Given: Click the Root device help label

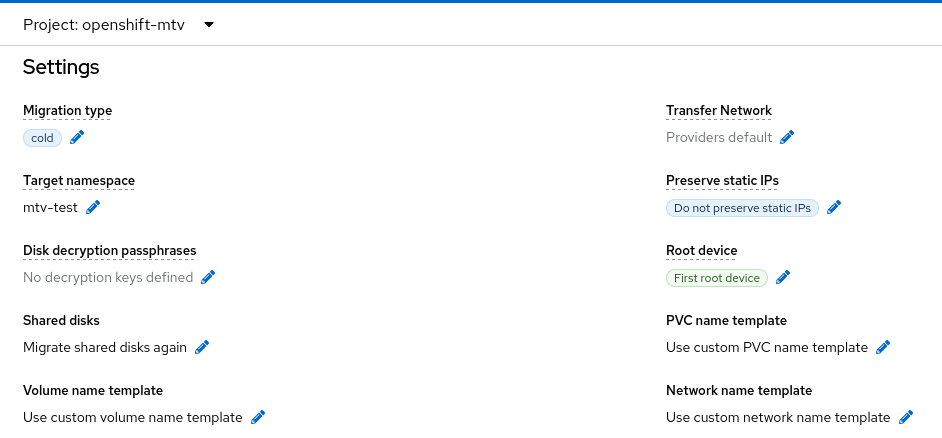Looking at the screenshot, I should (x=701, y=251).
